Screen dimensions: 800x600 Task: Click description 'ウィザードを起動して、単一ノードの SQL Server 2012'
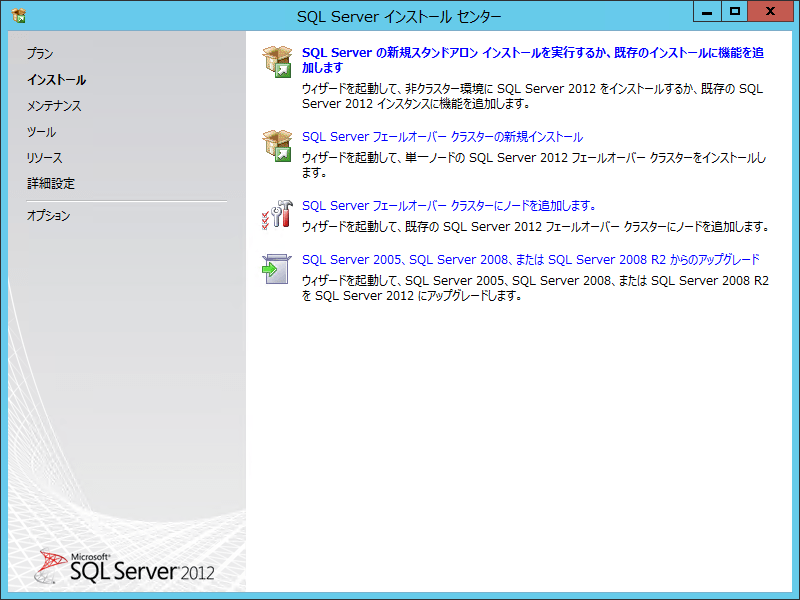click(x=435, y=158)
